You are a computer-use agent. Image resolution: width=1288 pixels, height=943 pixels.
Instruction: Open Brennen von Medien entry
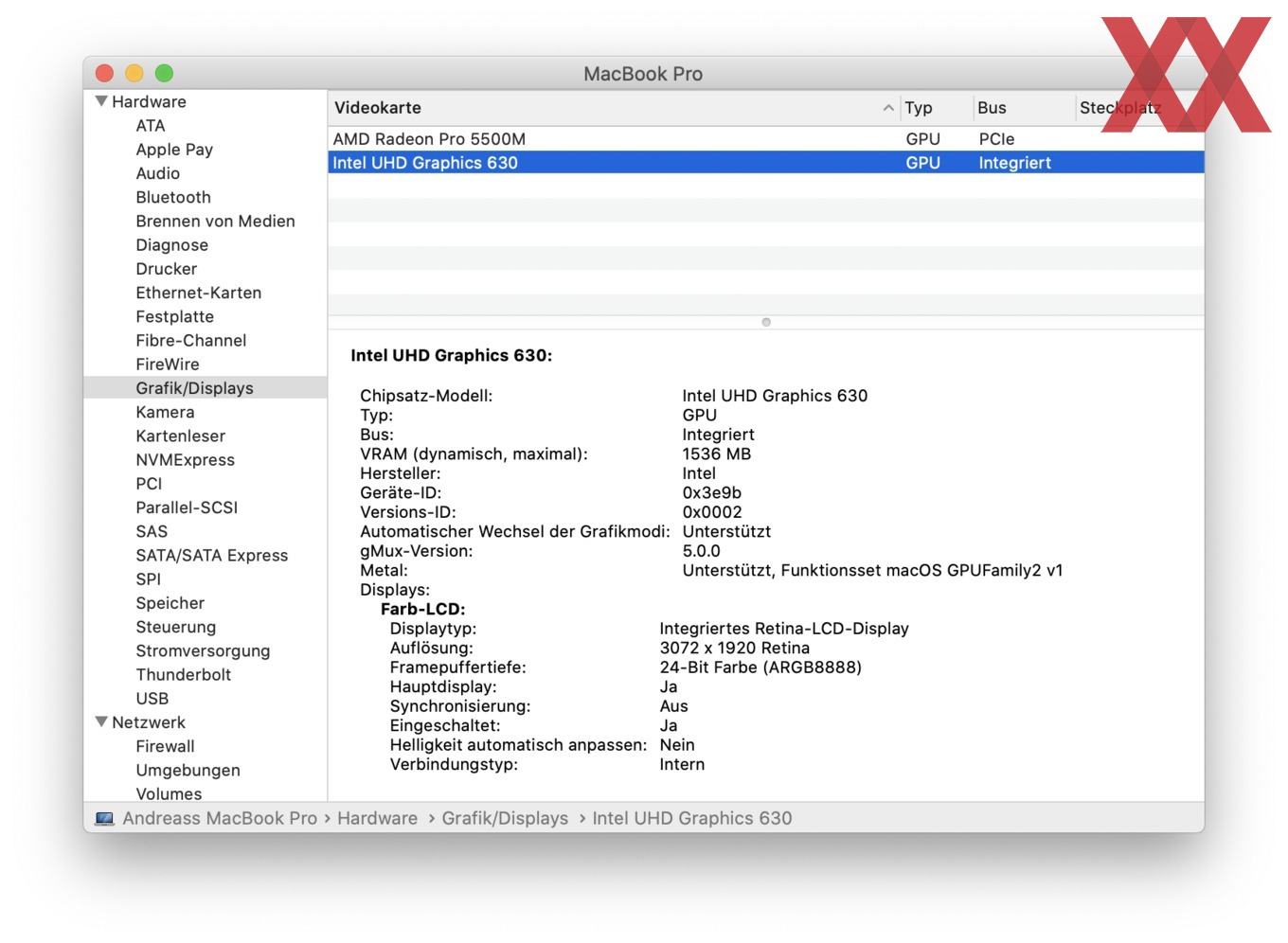tap(215, 221)
